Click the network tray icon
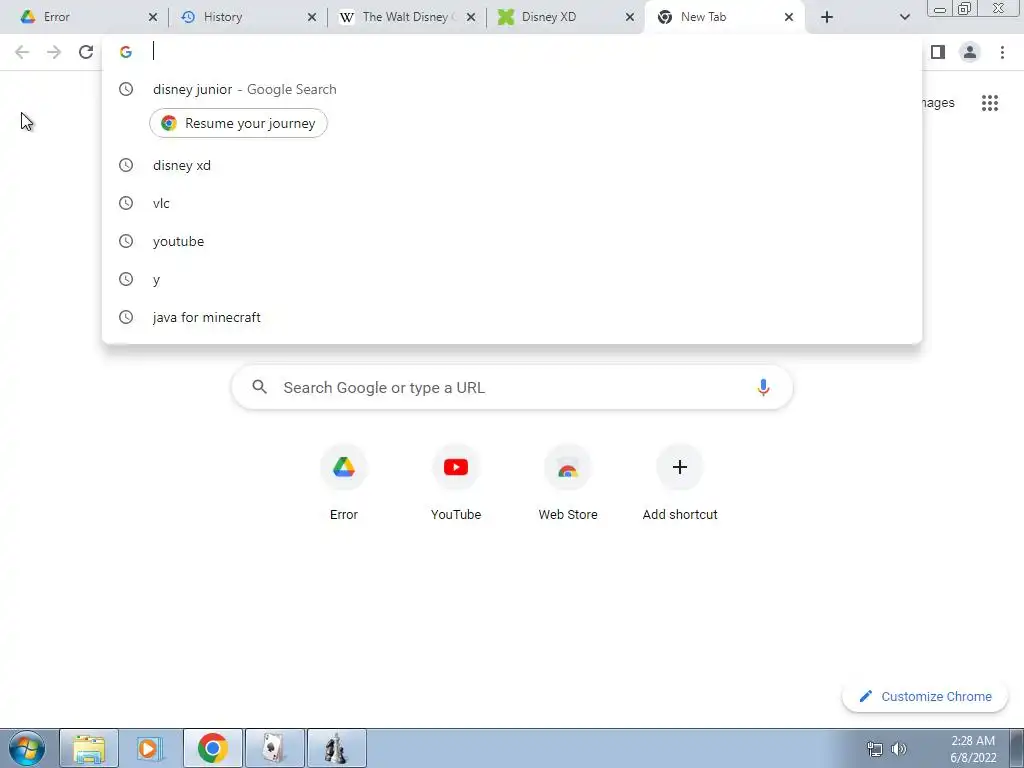The width and height of the screenshot is (1024, 768). 874,749
